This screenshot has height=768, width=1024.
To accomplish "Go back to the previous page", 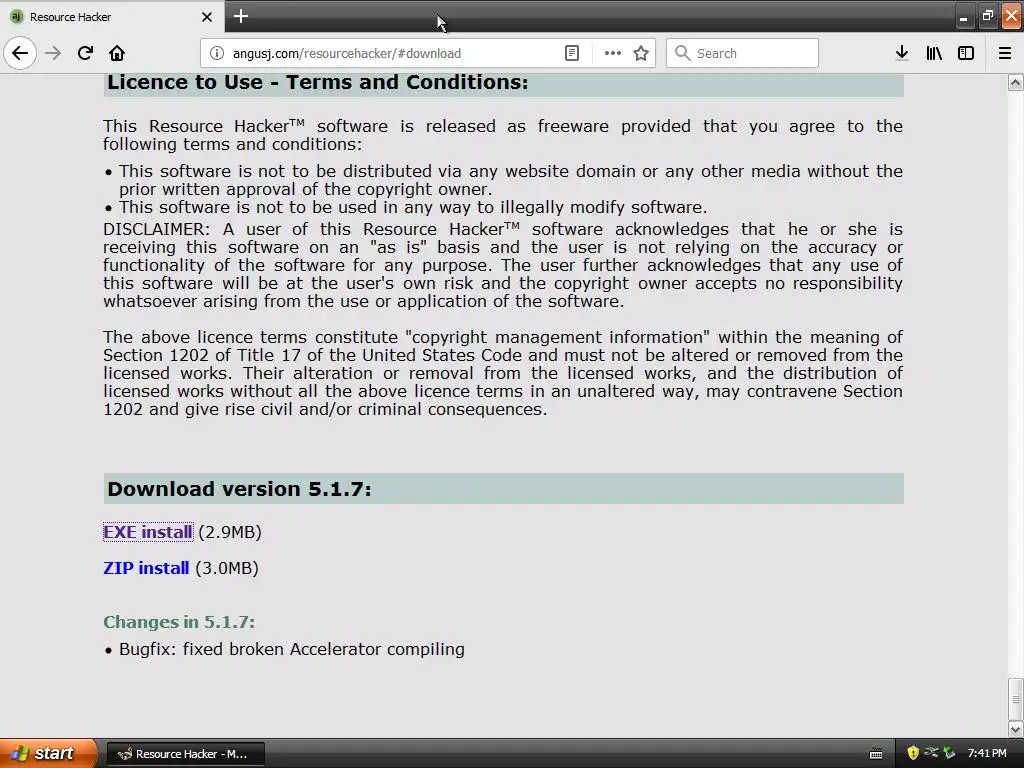I will 20,53.
